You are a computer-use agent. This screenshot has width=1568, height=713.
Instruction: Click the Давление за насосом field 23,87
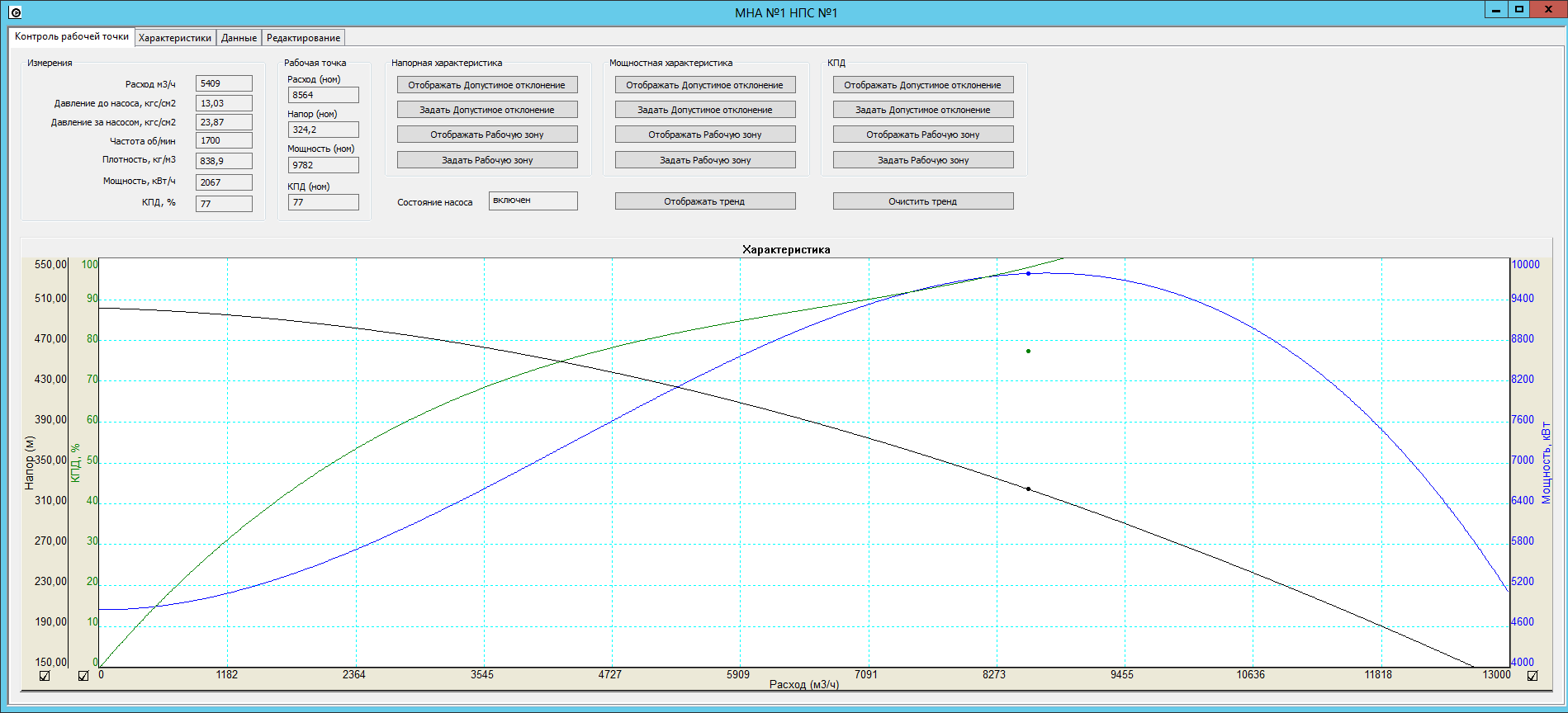click(224, 122)
